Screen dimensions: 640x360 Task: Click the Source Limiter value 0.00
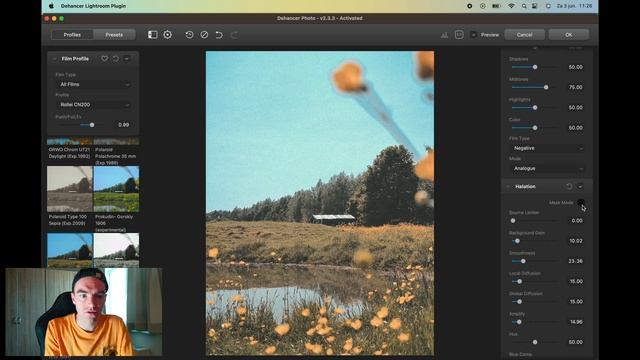click(x=576, y=221)
